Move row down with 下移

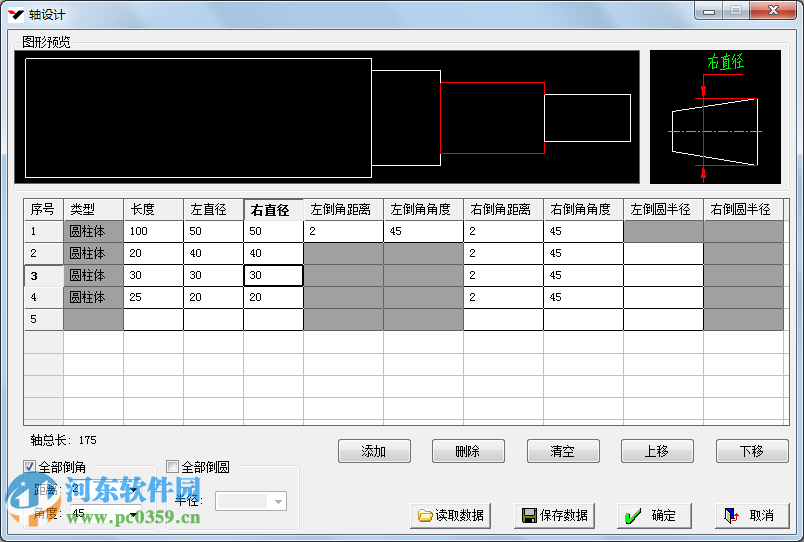coord(752,451)
